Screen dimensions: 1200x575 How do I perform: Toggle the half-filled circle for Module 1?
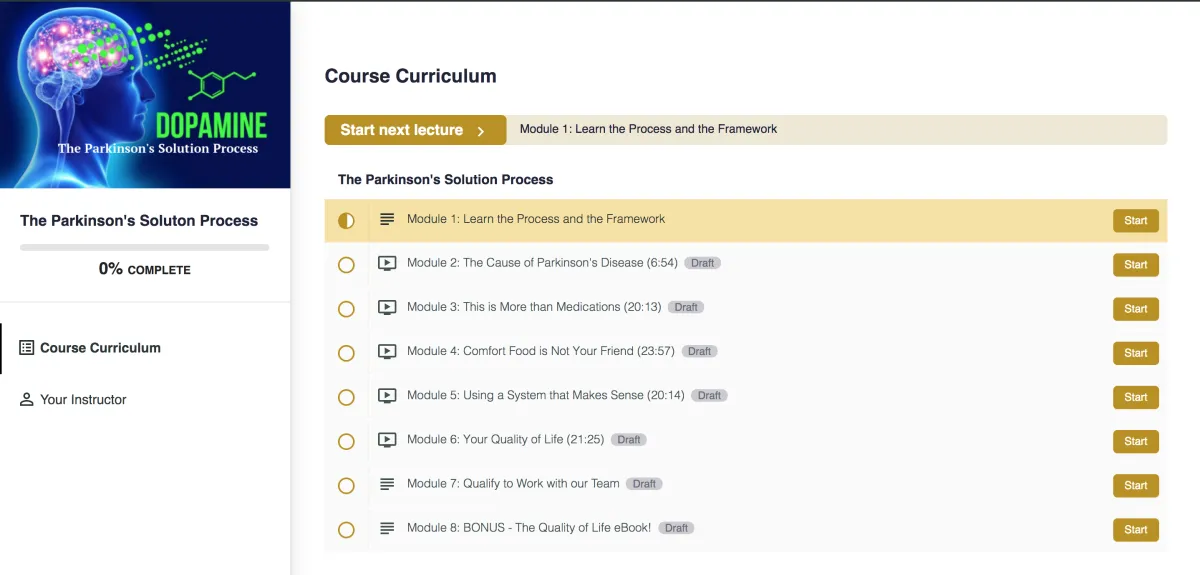point(346,221)
